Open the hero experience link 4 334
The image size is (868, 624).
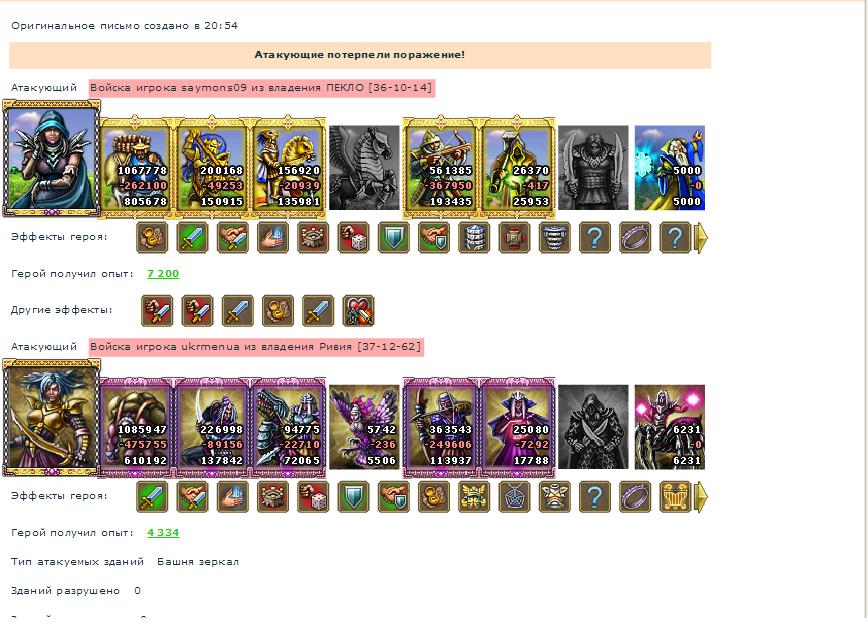tap(163, 533)
